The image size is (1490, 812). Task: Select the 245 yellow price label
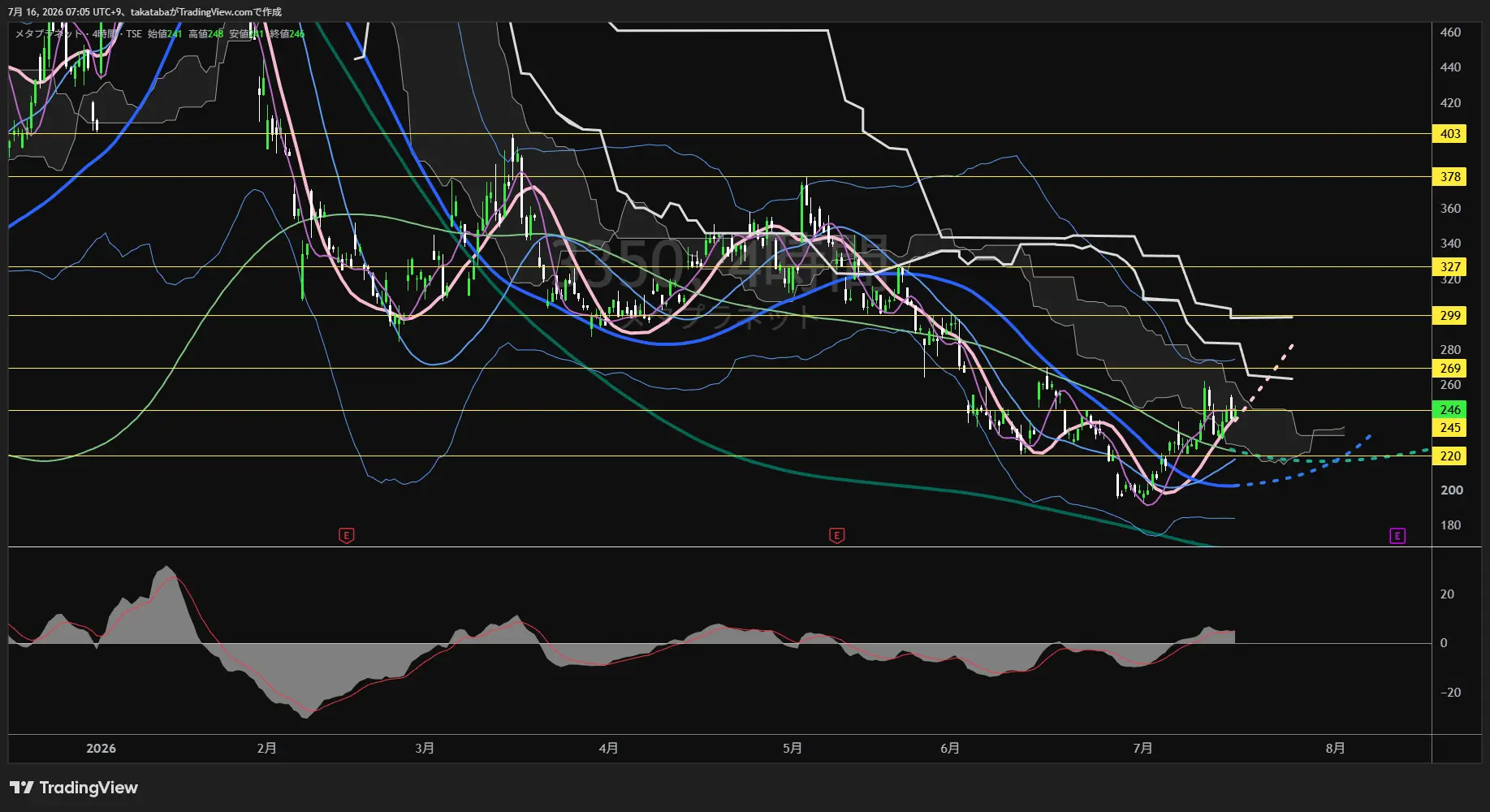(x=1450, y=428)
